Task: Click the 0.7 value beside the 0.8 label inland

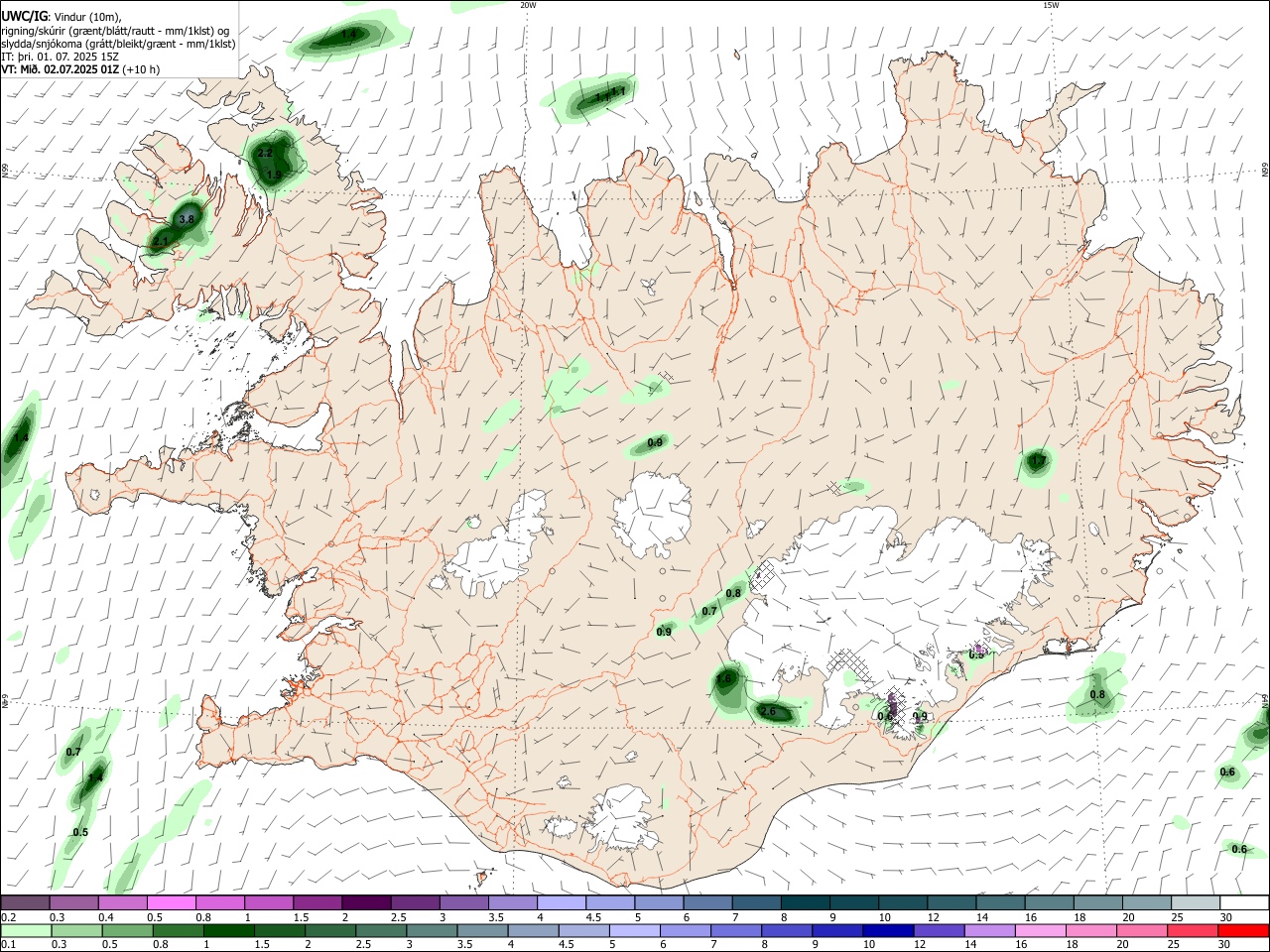Action: coord(708,611)
